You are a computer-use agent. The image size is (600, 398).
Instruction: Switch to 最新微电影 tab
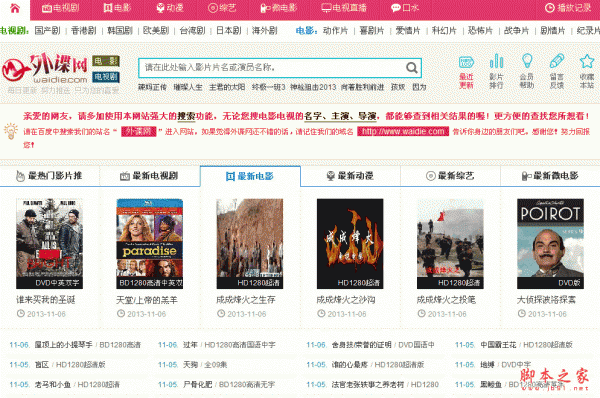[x=550, y=176]
